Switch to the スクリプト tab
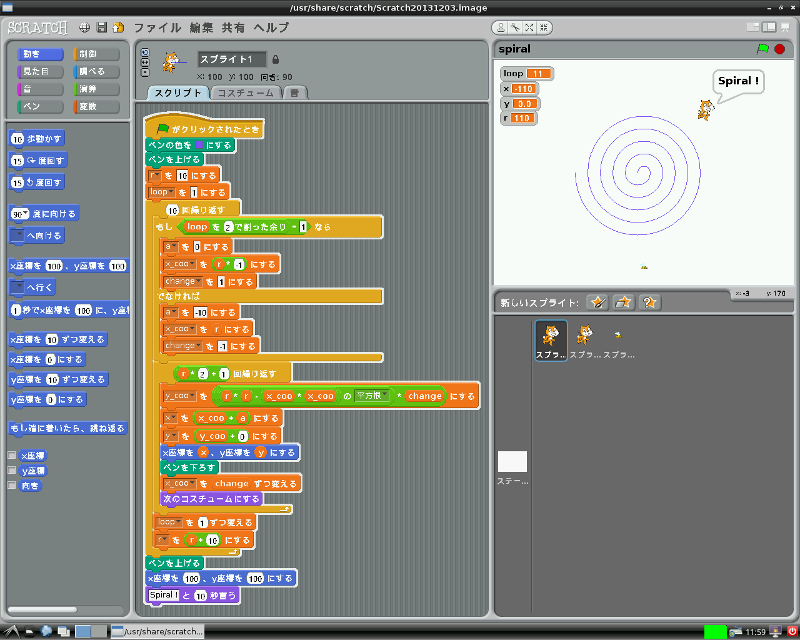Screen dimensions: 800x640 pyautogui.click(x=178, y=93)
